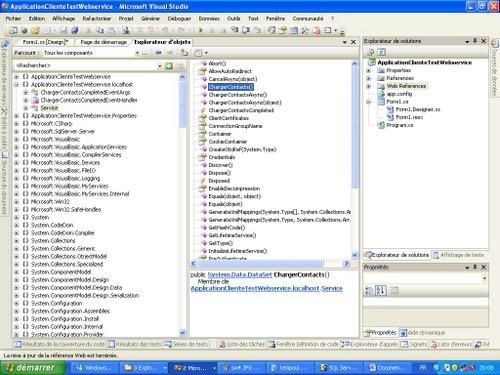Screen dimensions: 500x375
Task: Start debugging with the green play icon
Action: (201, 30)
